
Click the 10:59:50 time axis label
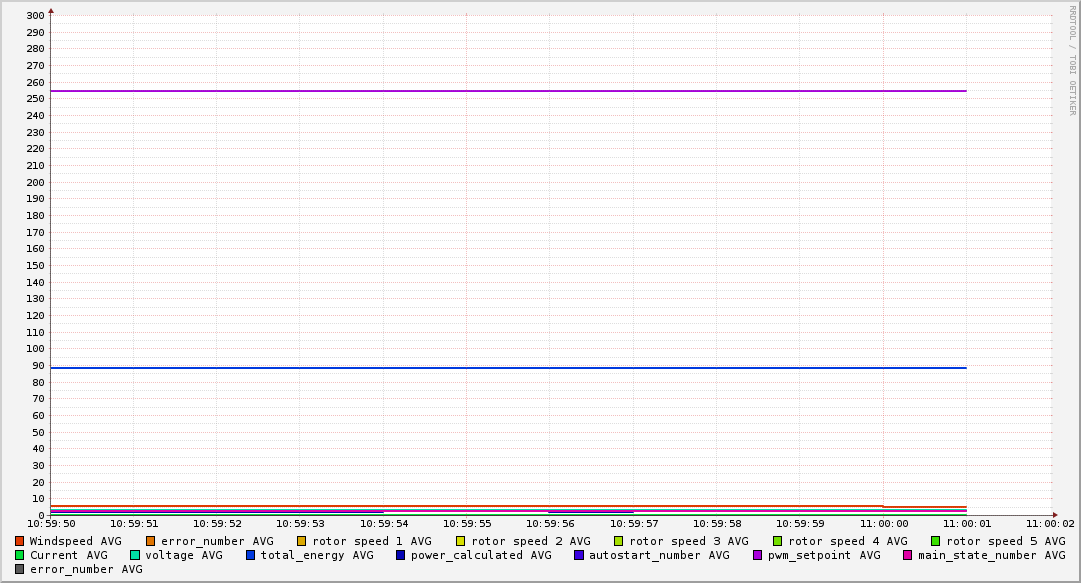point(51,523)
